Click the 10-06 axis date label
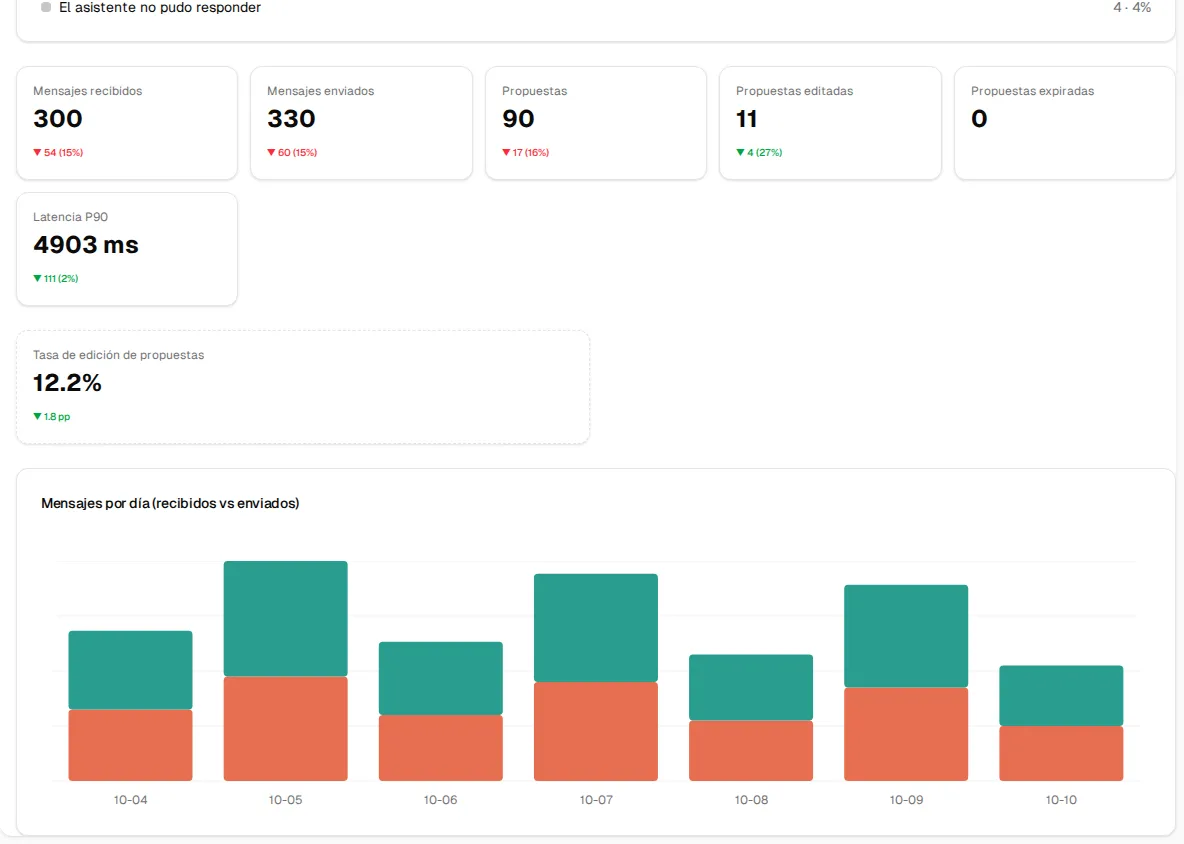1184x844 pixels. (440, 799)
